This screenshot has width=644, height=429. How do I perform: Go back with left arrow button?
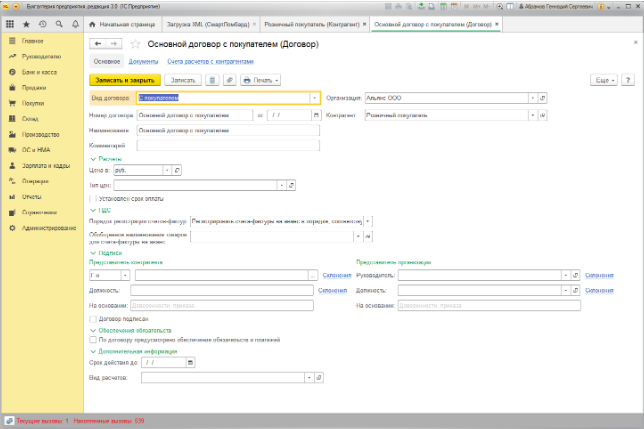coord(98,44)
